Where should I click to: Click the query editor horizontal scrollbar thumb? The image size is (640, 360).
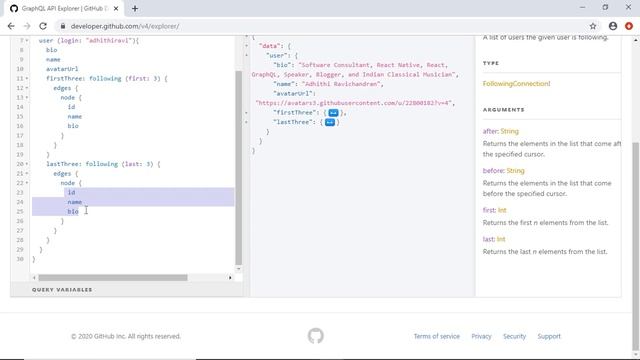tap(113, 278)
